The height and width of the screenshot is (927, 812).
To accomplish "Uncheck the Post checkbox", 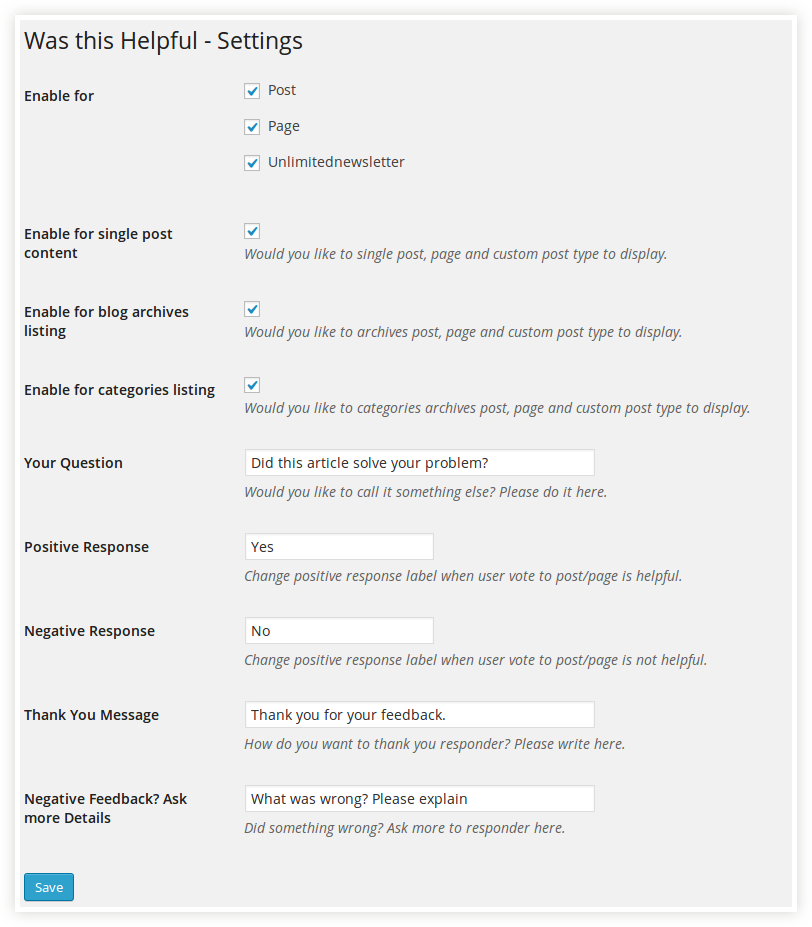I will [252, 91].
